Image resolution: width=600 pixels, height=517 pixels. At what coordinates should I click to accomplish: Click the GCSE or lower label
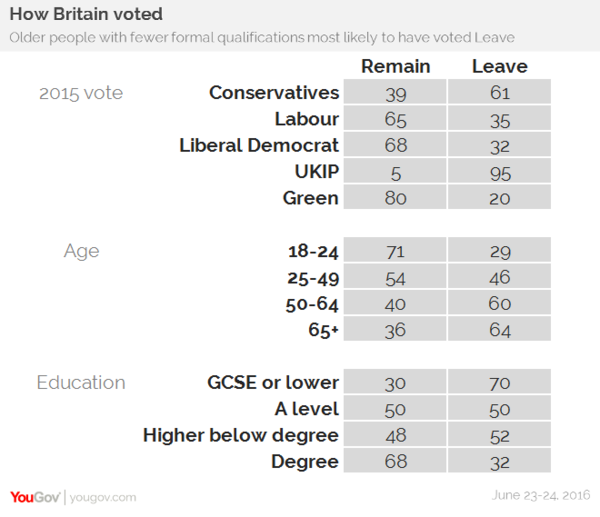click(273, 382)
